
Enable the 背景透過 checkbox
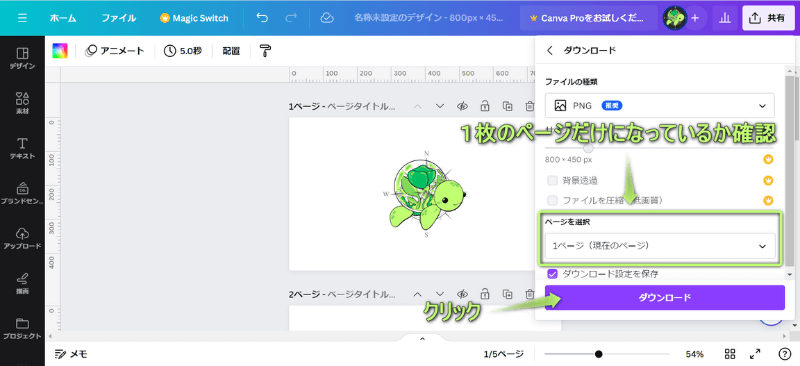[552, 180]
